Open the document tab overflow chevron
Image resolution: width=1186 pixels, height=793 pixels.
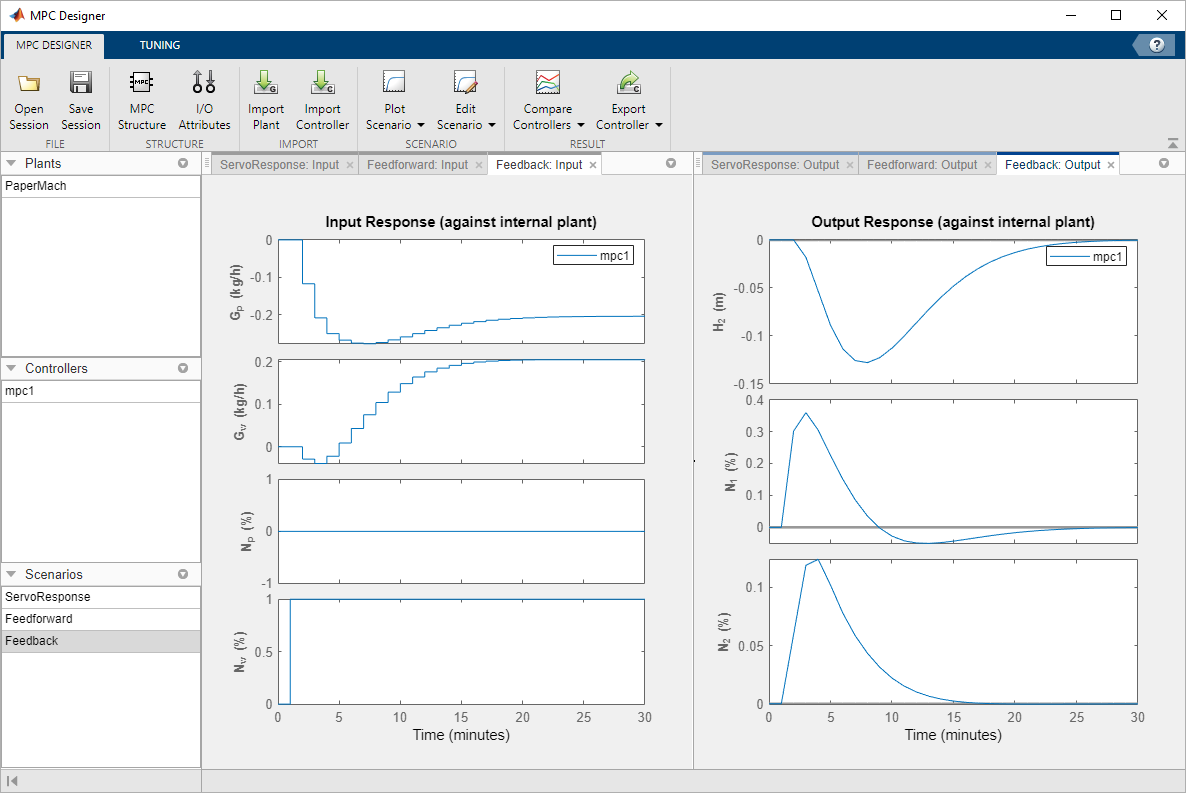tap(671, 163)
